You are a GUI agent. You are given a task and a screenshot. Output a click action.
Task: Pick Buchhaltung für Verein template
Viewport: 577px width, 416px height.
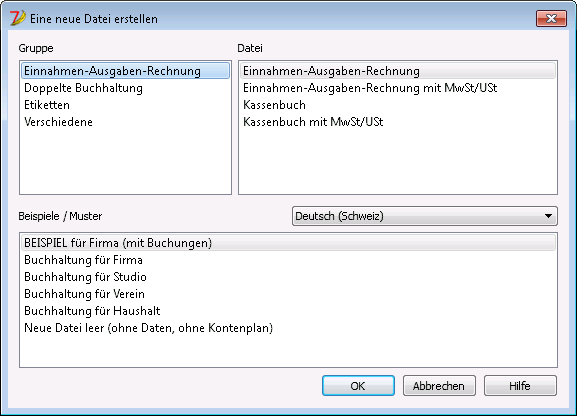288,294
